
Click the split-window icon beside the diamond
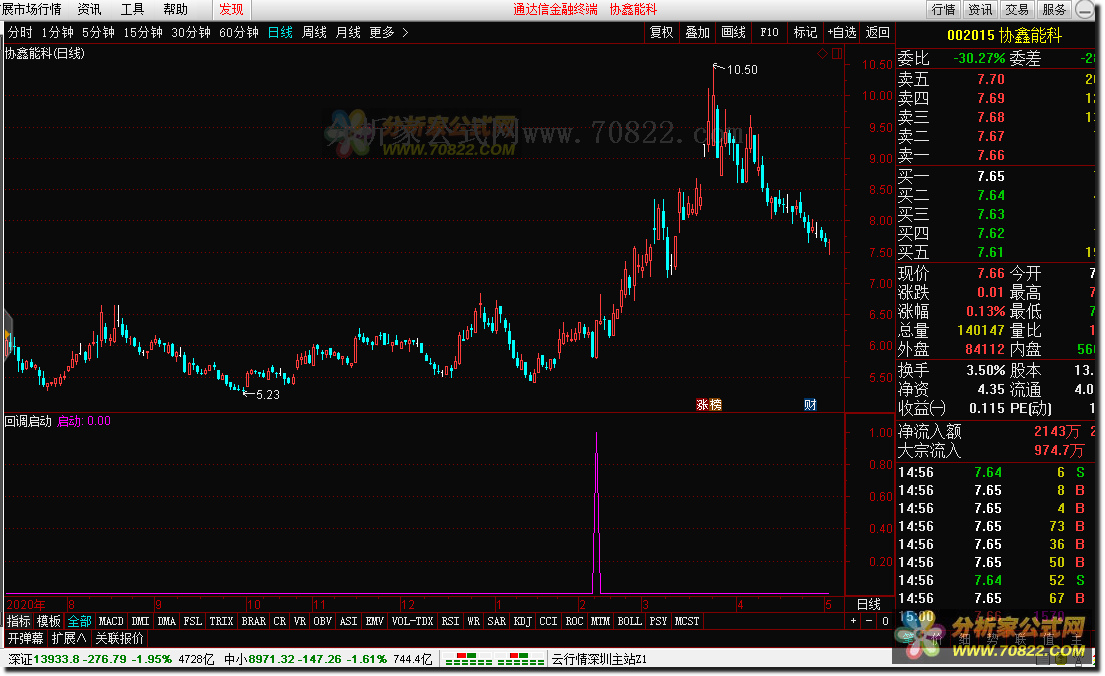[x=837, y=54]
